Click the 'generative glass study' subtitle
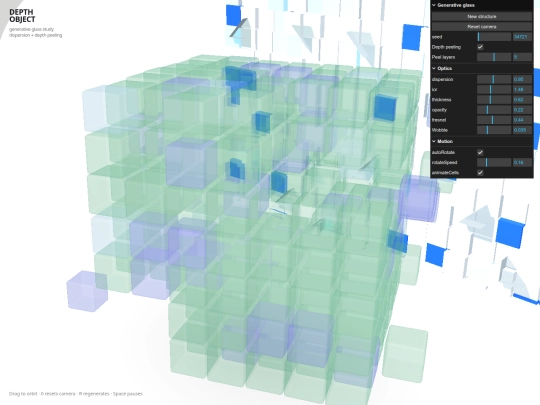 pyautogui.click(x=31, y=29)
